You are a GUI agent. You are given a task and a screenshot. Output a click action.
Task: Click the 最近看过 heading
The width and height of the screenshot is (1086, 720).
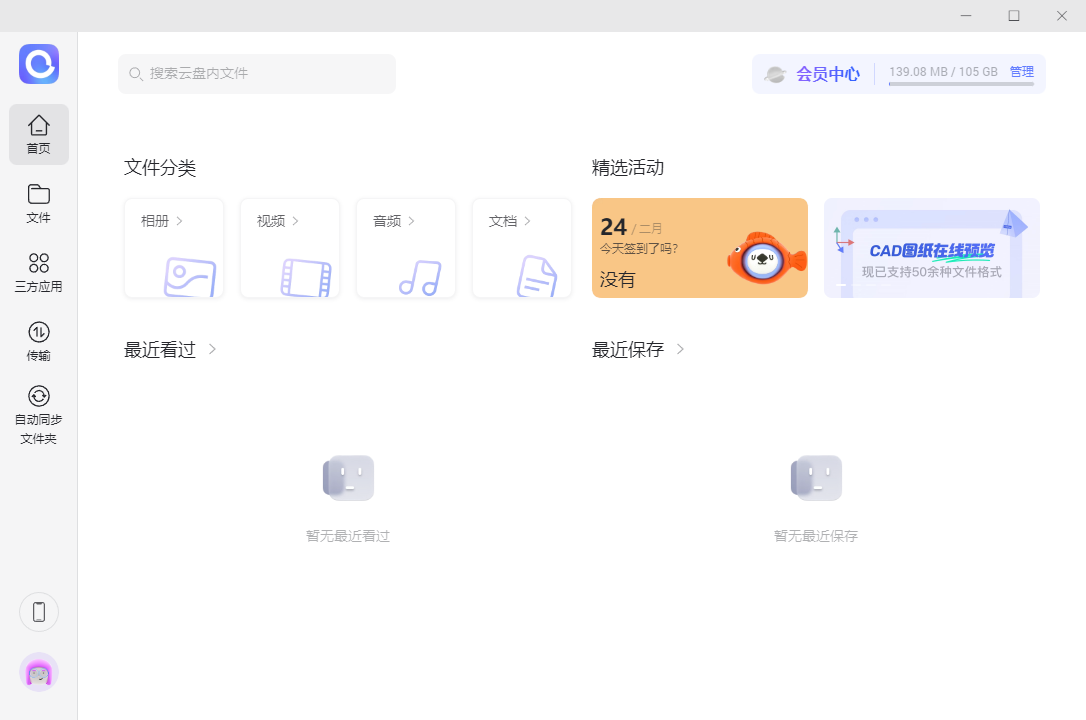tap(160, 350)
